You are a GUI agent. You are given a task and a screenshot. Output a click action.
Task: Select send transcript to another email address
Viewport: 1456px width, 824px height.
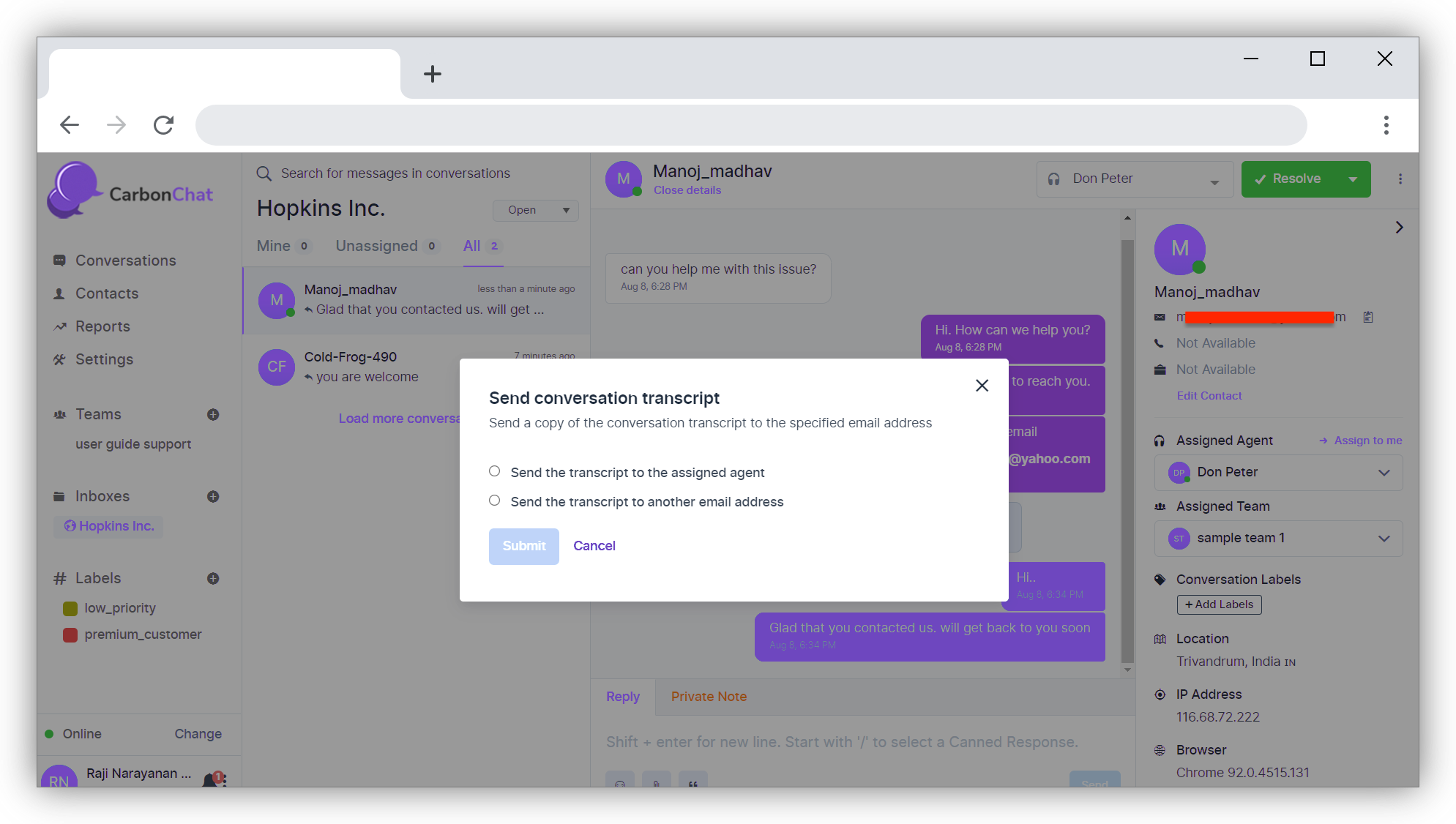(x=495, y=501)
